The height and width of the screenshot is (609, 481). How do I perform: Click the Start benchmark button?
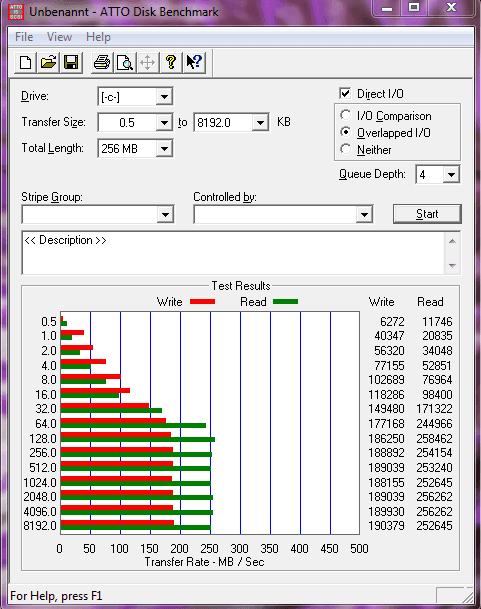[427, 214]
